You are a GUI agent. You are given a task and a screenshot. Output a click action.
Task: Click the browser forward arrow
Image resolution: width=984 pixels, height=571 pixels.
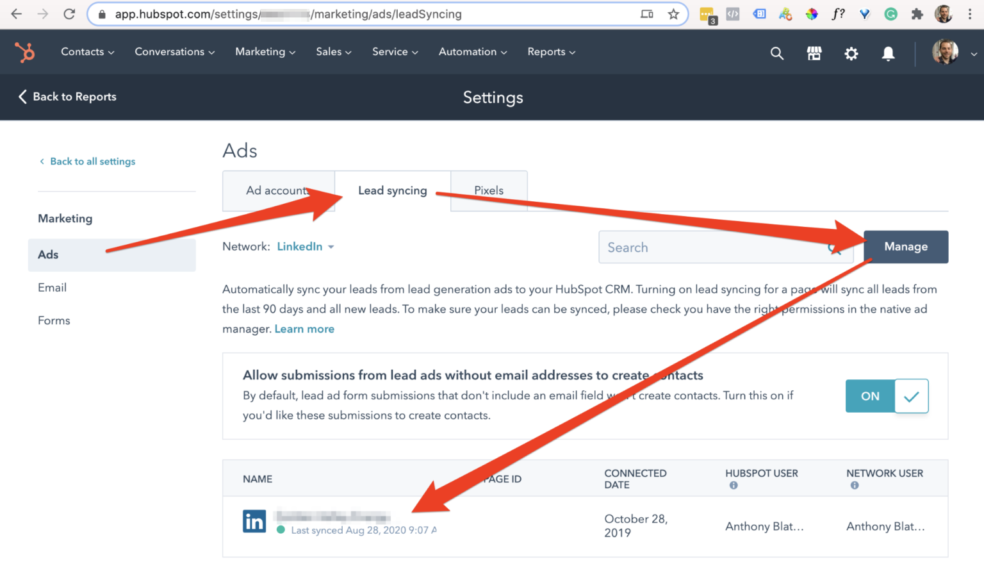tap(43, 14)
